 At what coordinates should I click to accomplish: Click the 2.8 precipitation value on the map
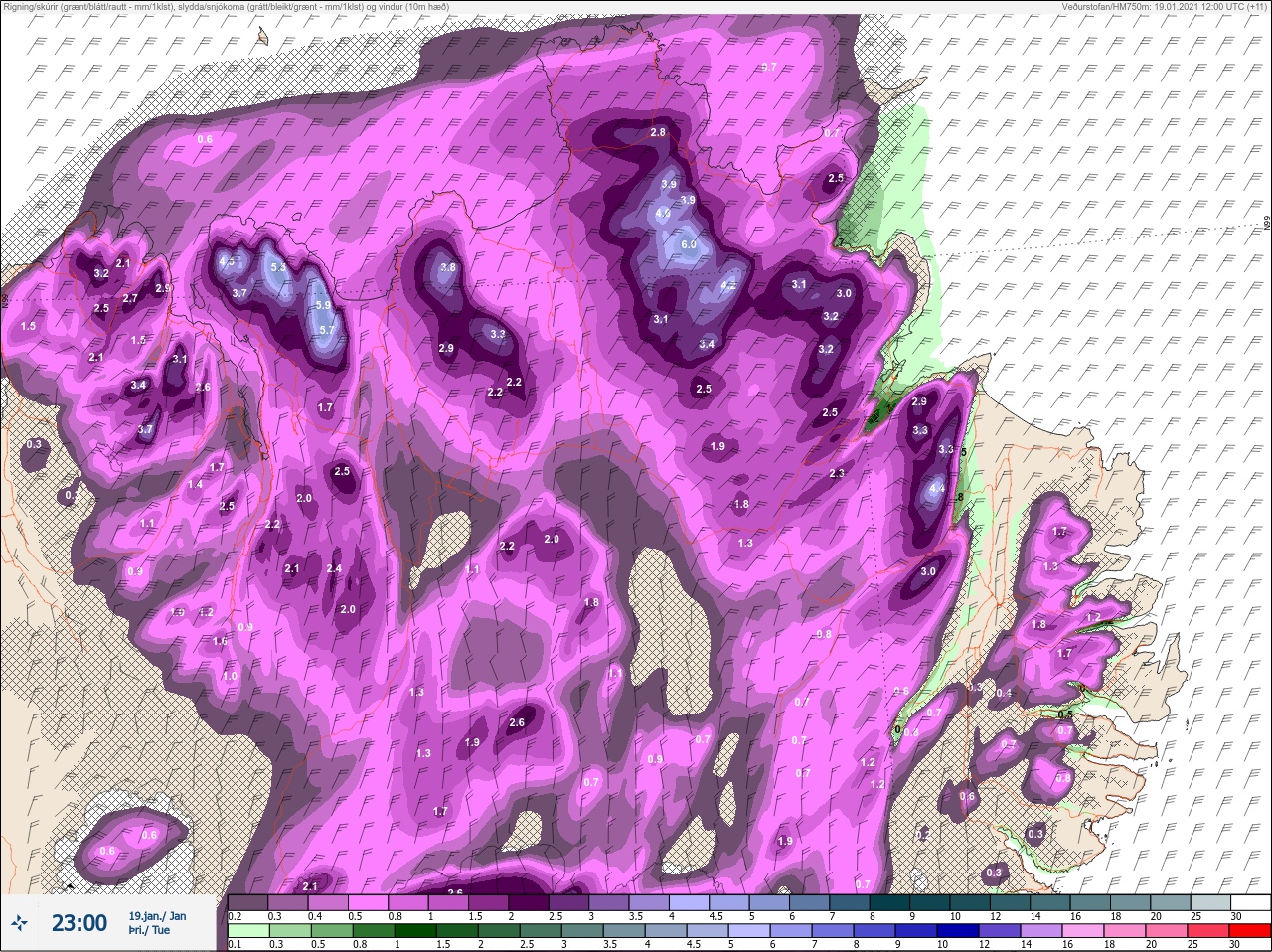[x=658, y=132]
